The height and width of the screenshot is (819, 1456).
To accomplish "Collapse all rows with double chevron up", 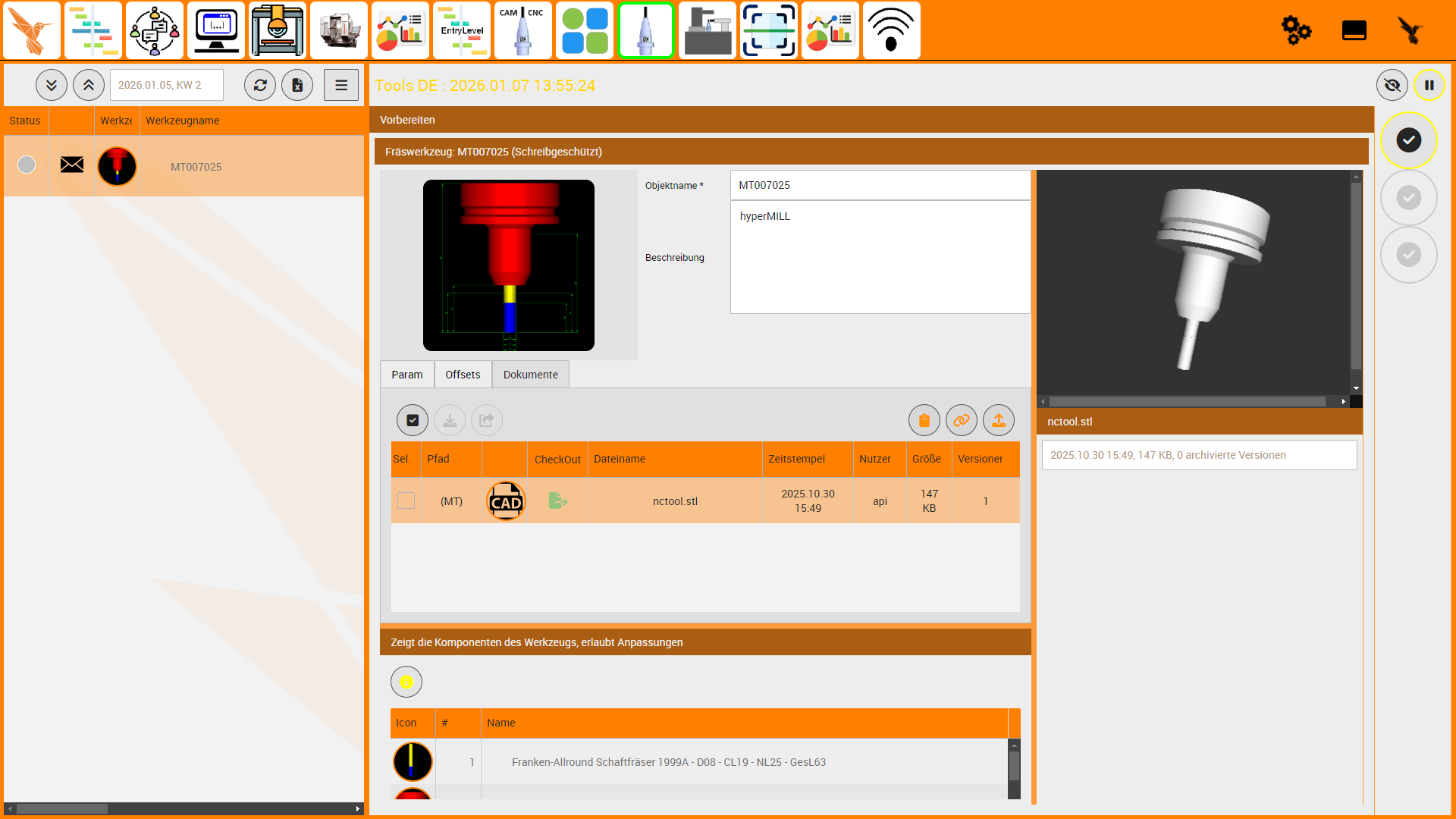I will 89,85.
